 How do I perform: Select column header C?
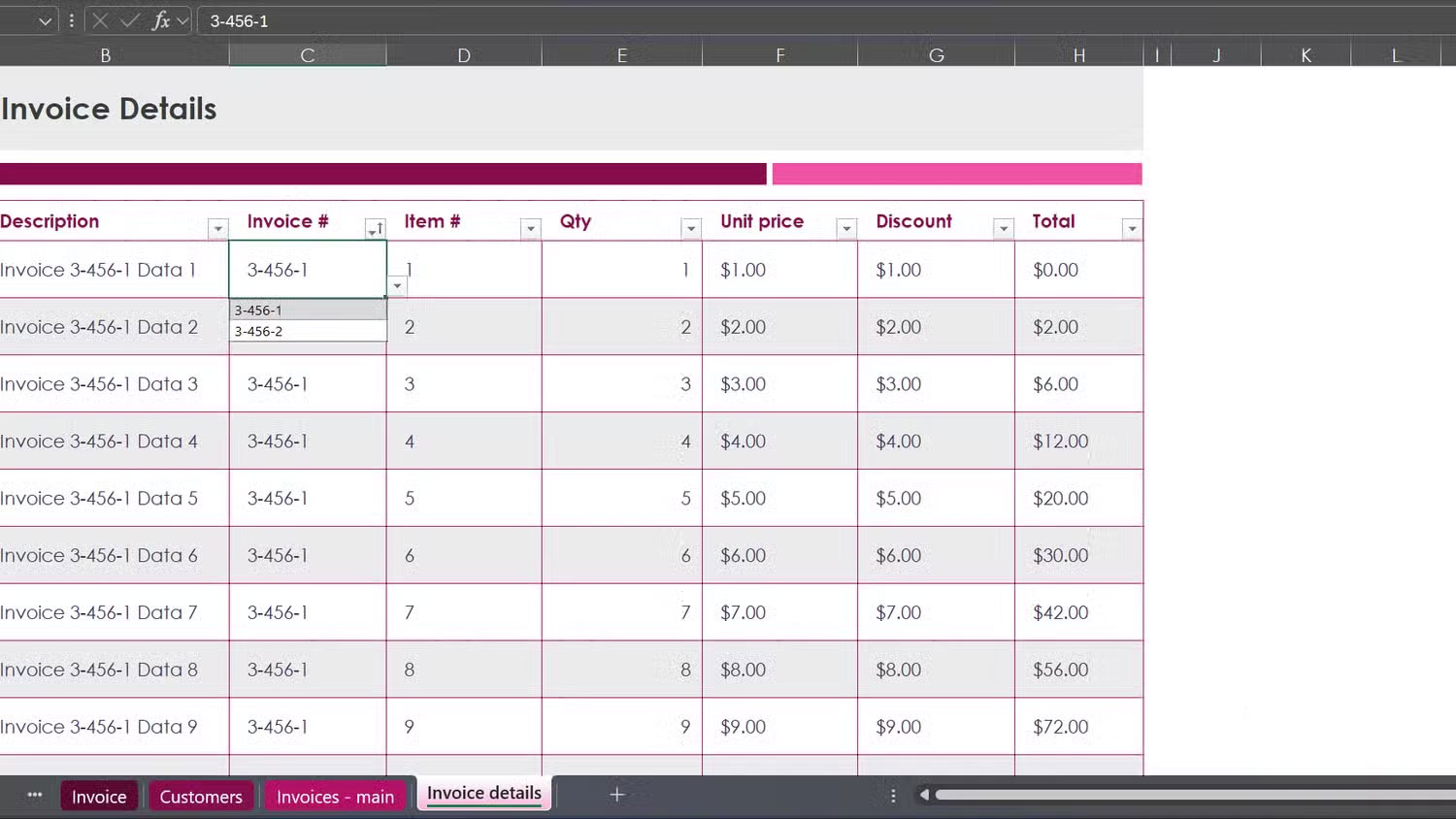point(307,54)
